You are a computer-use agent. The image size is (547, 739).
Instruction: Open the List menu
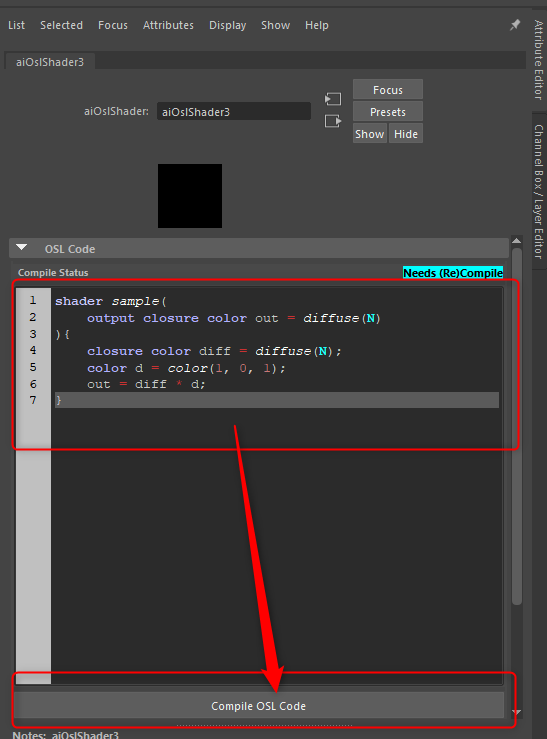16,25
